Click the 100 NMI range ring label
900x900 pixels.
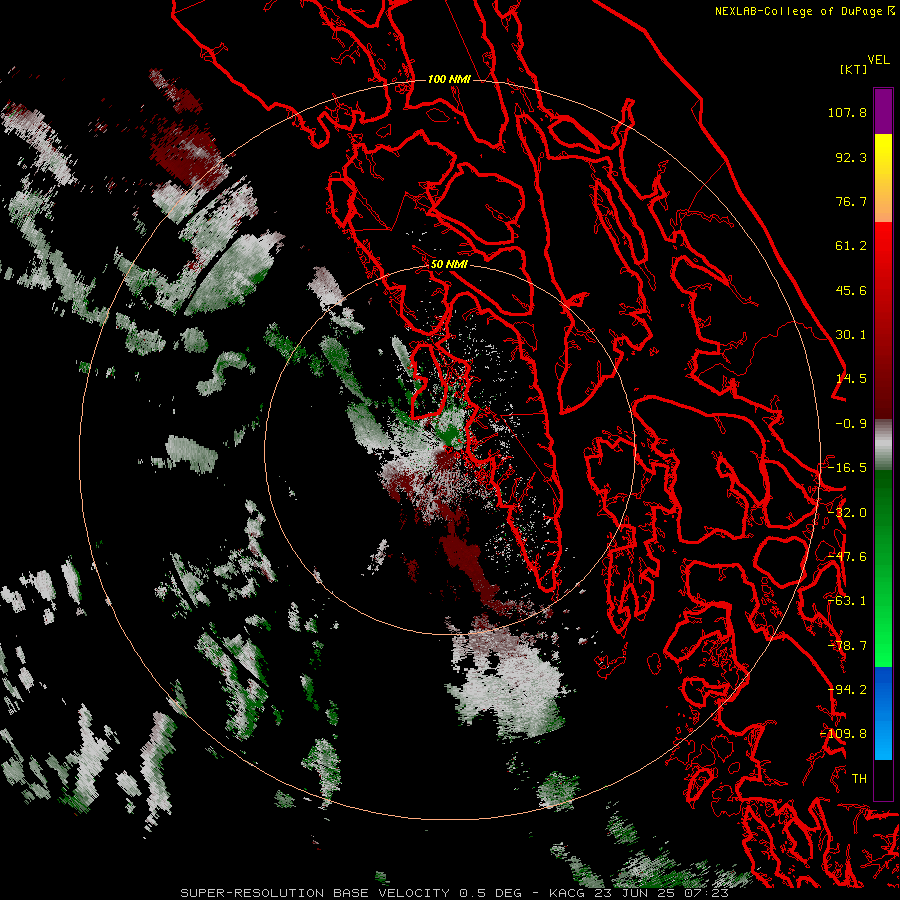click(x=449, y=79)
